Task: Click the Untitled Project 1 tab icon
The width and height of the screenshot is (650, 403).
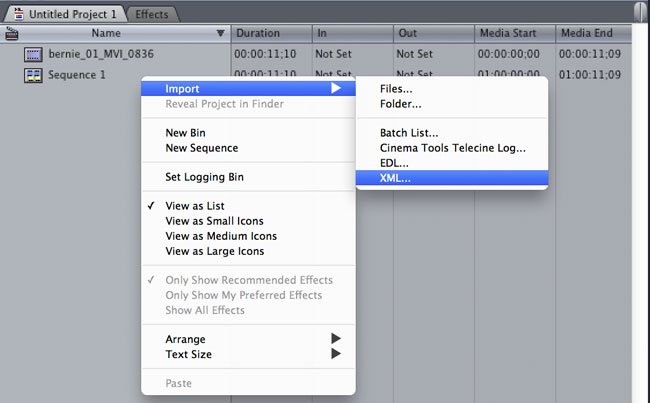Action: 18,14
